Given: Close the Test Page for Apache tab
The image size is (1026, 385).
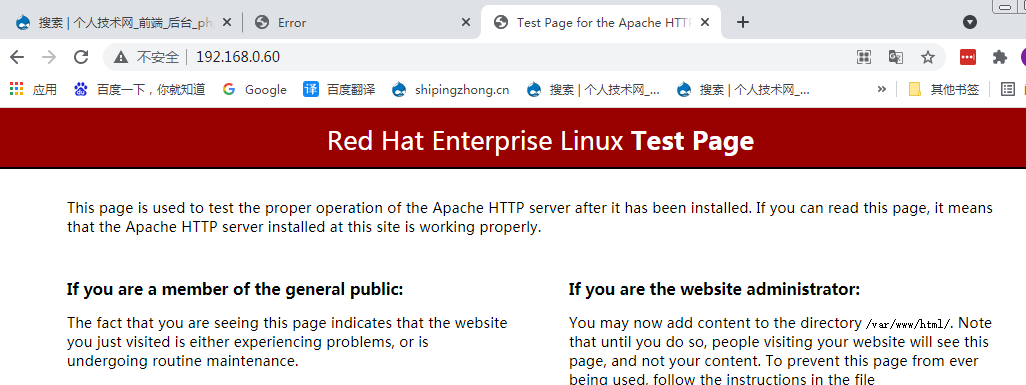Looking at the screenshot, I should [705, 22].
